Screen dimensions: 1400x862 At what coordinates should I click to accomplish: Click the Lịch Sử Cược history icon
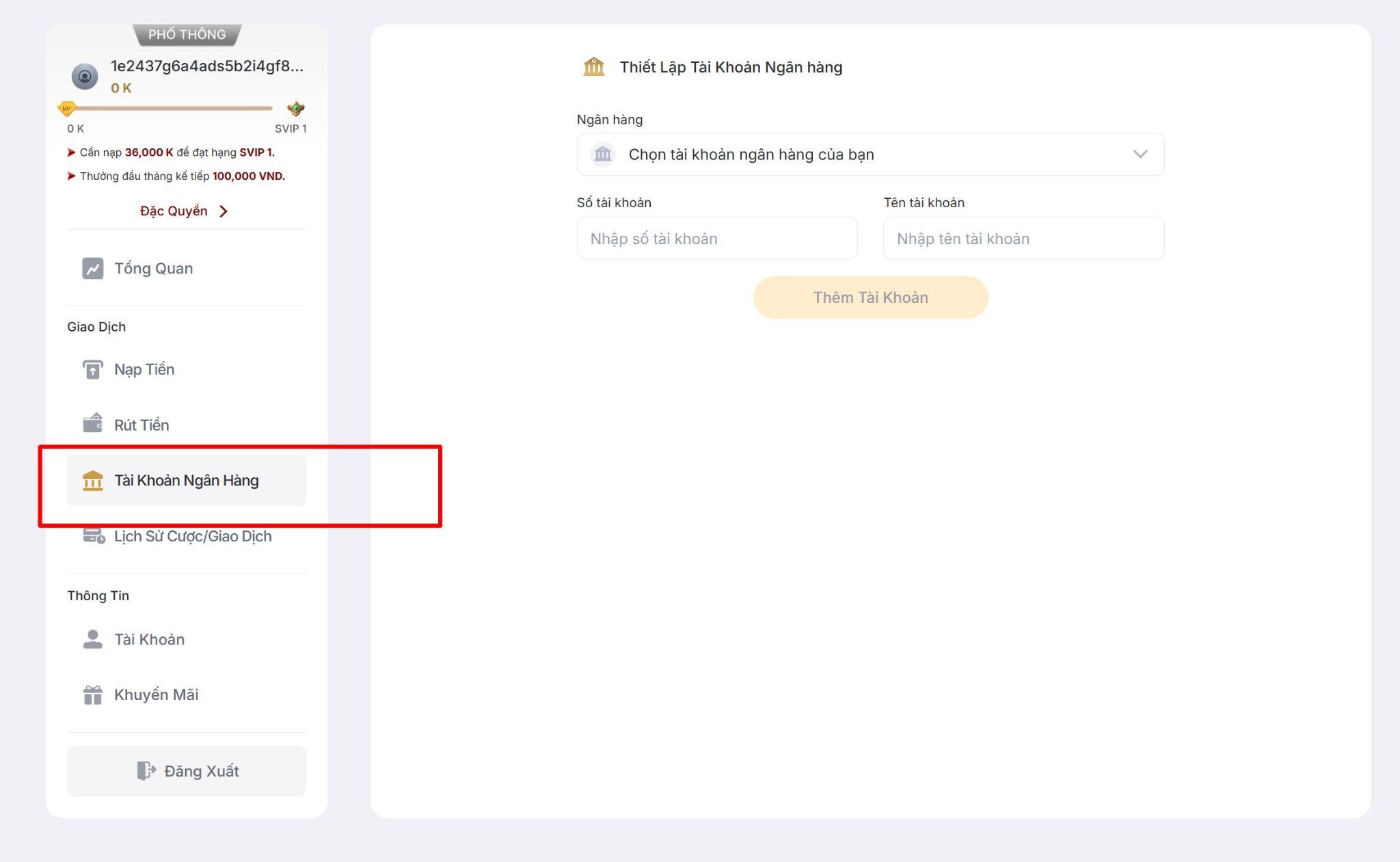pos(94,536)
